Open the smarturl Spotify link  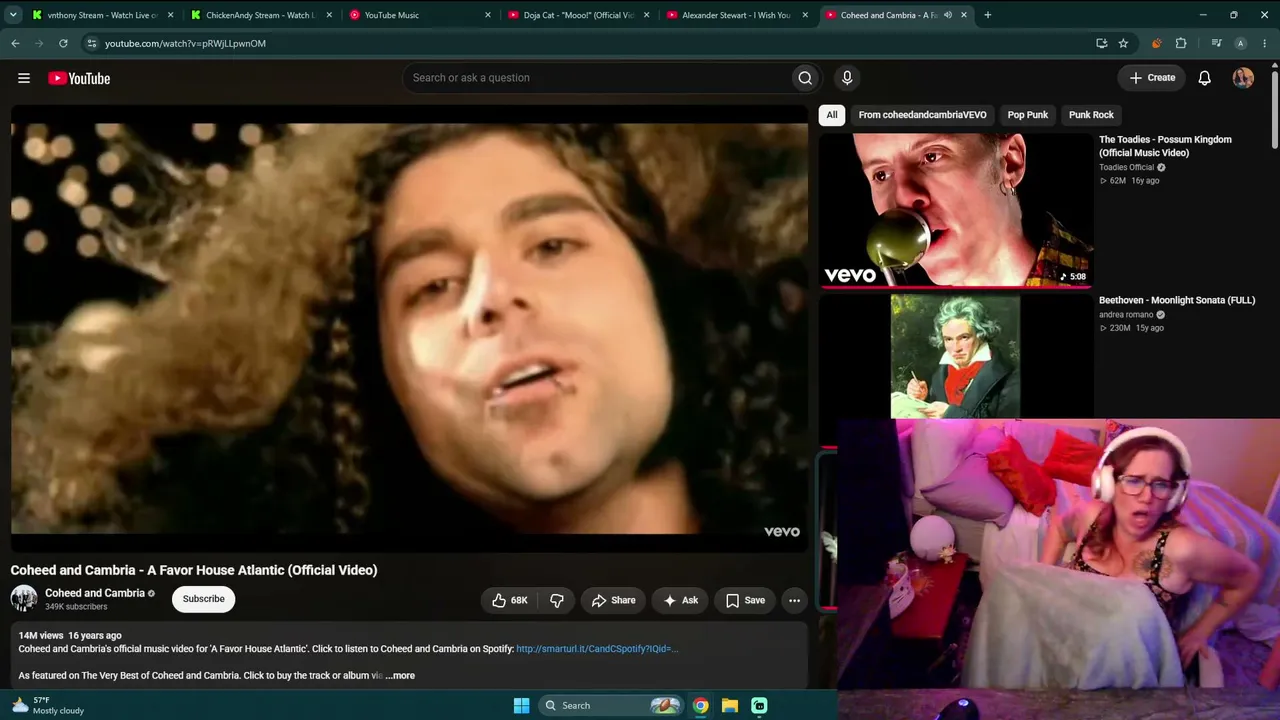[597, 649]
